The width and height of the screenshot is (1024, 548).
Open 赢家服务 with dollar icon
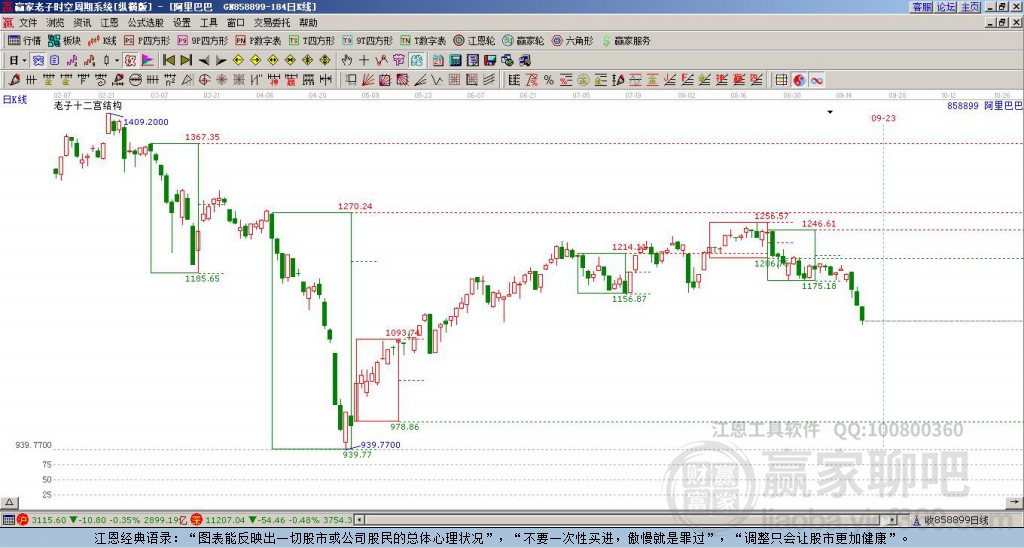pos(626,40)
